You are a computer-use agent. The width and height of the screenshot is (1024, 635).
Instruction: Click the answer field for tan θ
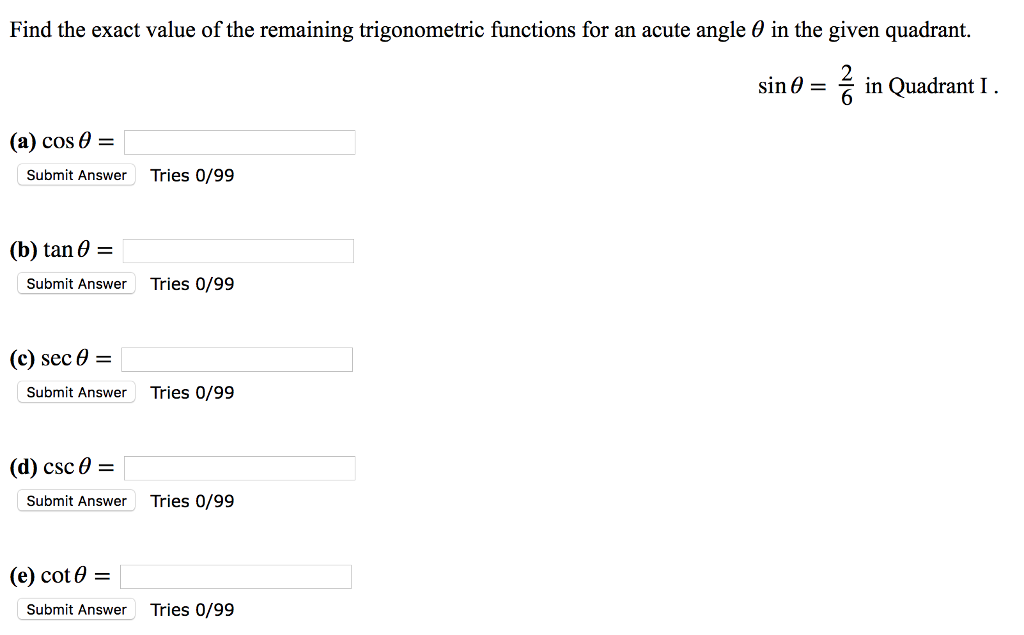238,250
